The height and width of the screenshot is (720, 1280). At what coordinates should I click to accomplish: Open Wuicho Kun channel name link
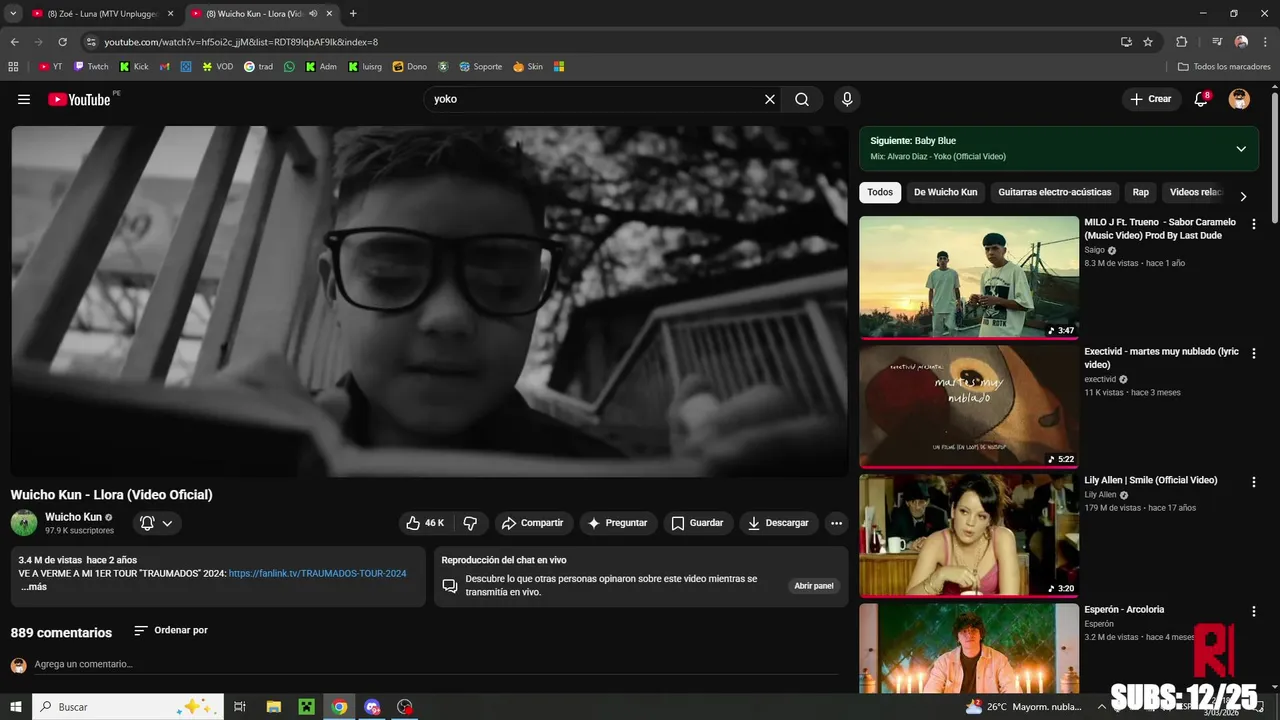[73, 517]
